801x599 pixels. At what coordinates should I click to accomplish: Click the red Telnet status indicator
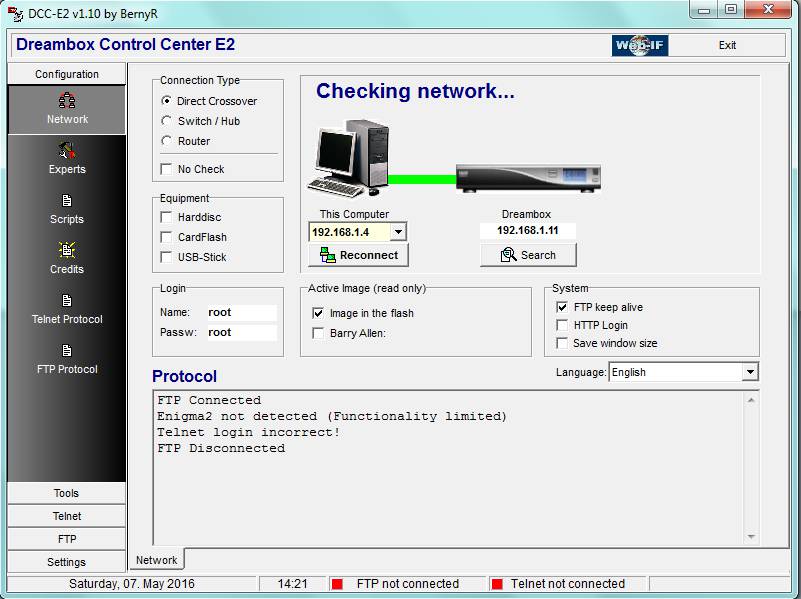click(x=497, y=584)
